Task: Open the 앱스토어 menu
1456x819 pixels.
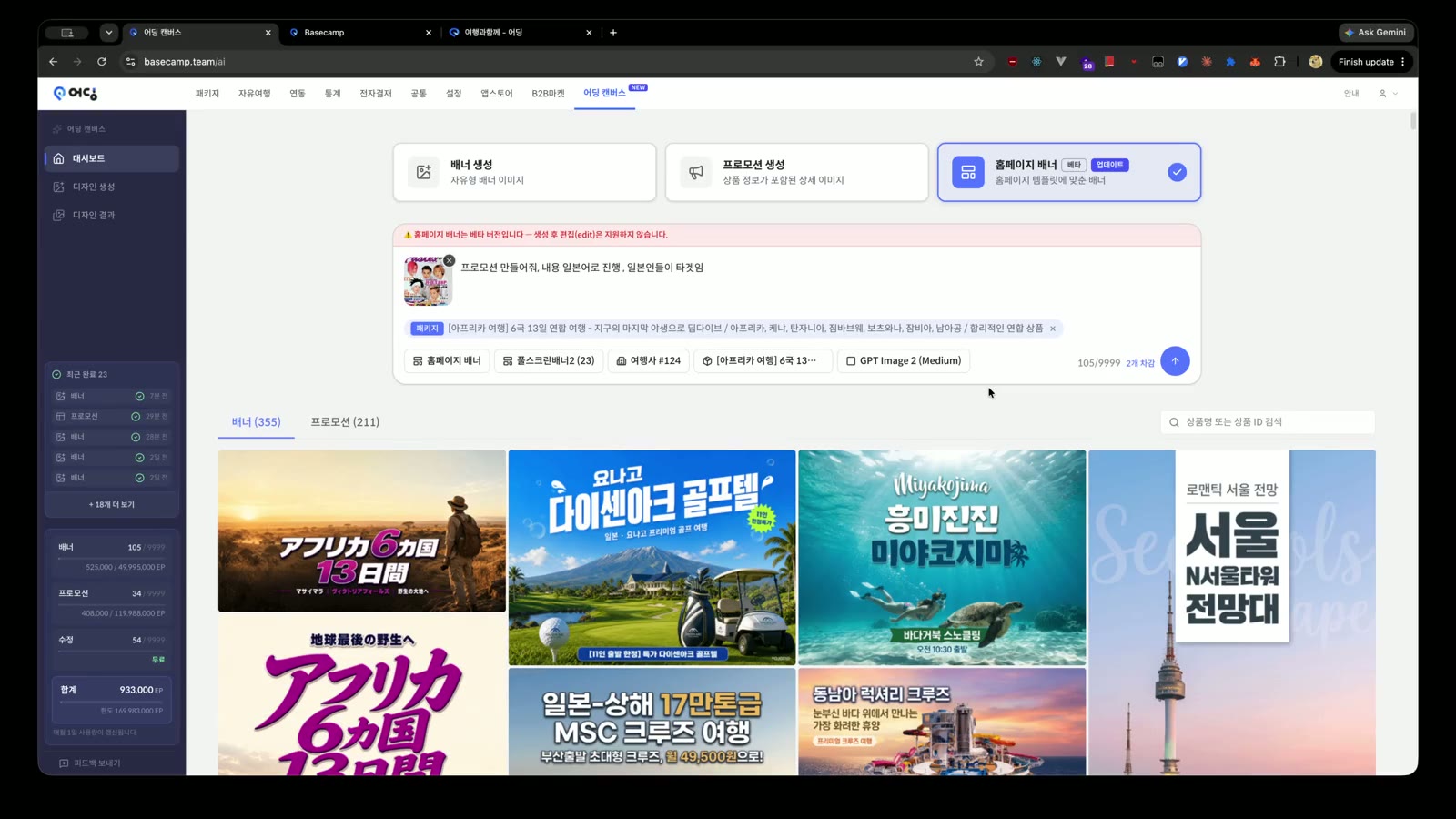Action: pyautogui.click(x=497, y=94)
